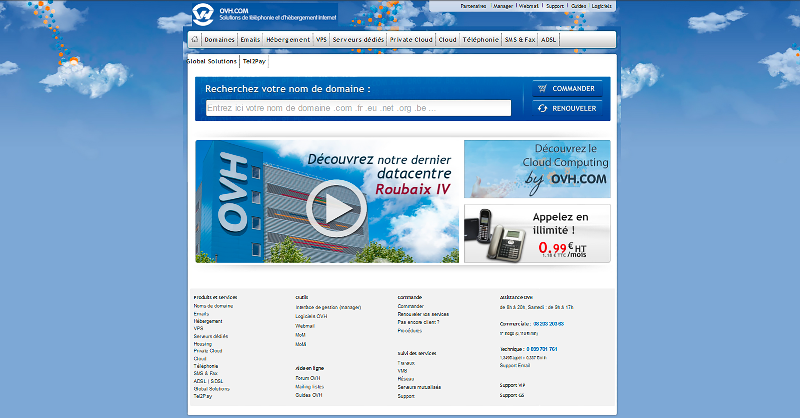This screenshot has height=418, width=800.
Task: Click the RENOUVELER button
Action: pyautogui.click(x=567, y=108)
